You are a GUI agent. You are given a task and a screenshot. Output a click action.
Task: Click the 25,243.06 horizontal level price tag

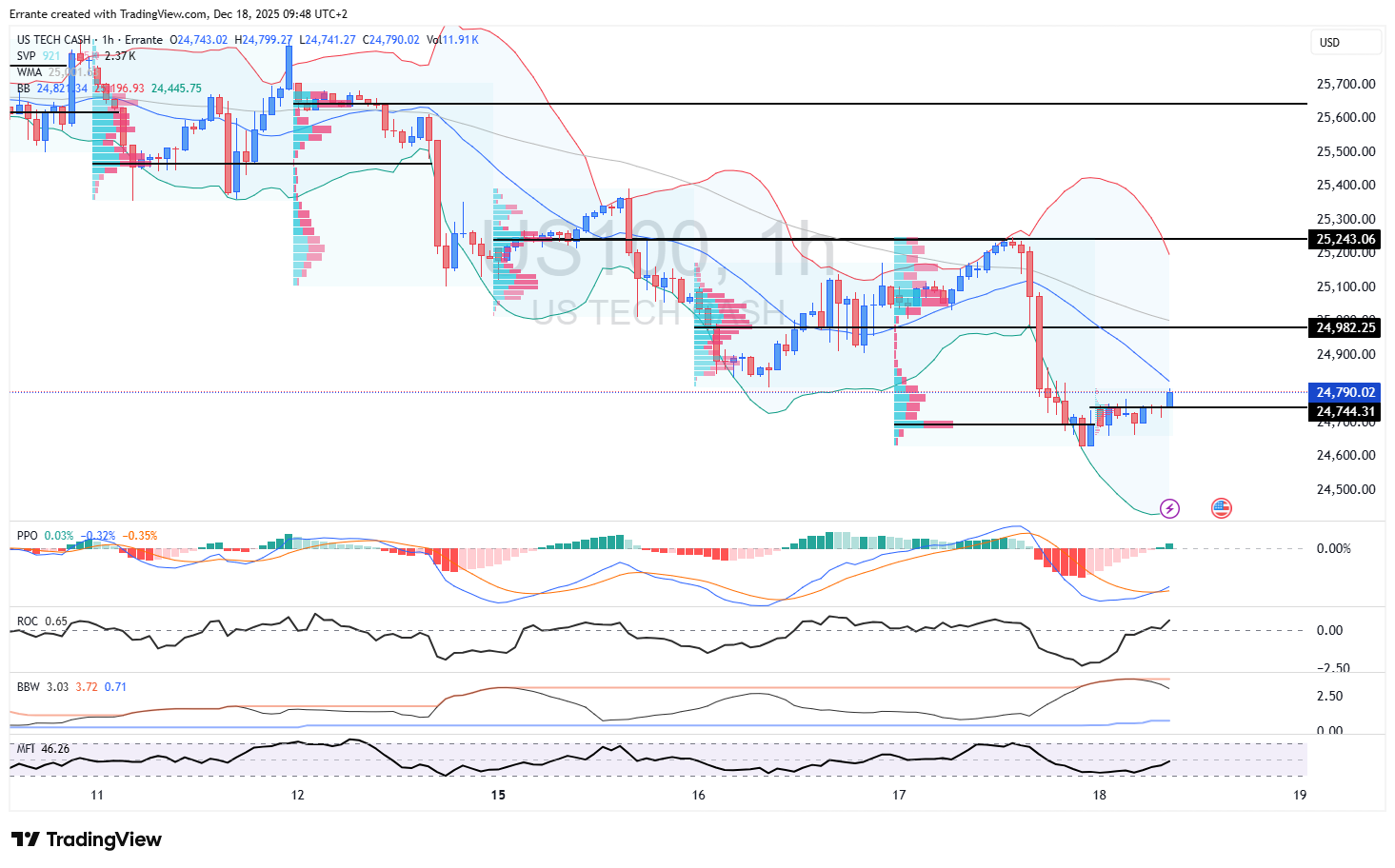tap(1345, 239)
